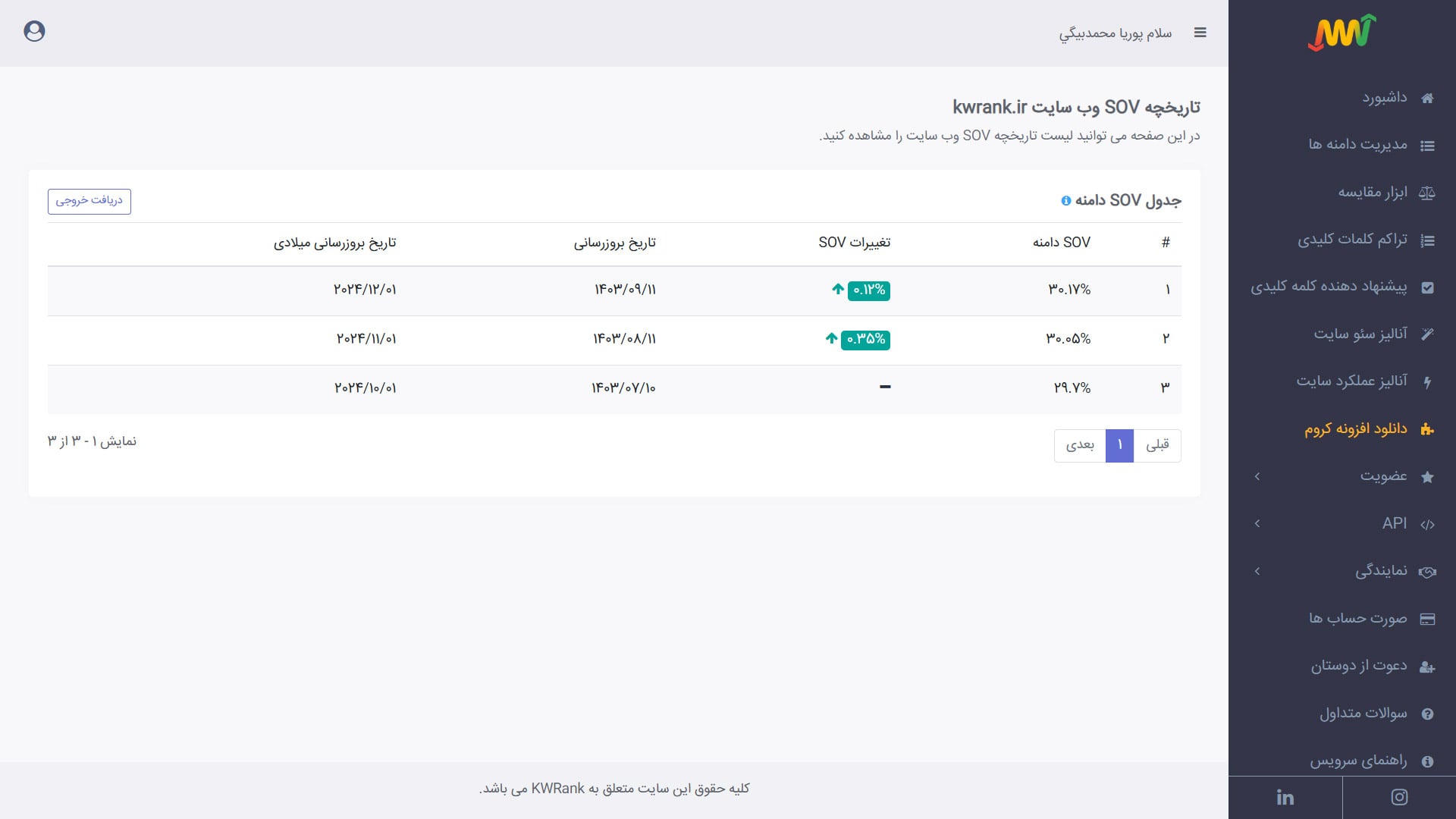
Task: Click the تاریخ بروزرسانی میلادی column header
Action: [335, 243]
